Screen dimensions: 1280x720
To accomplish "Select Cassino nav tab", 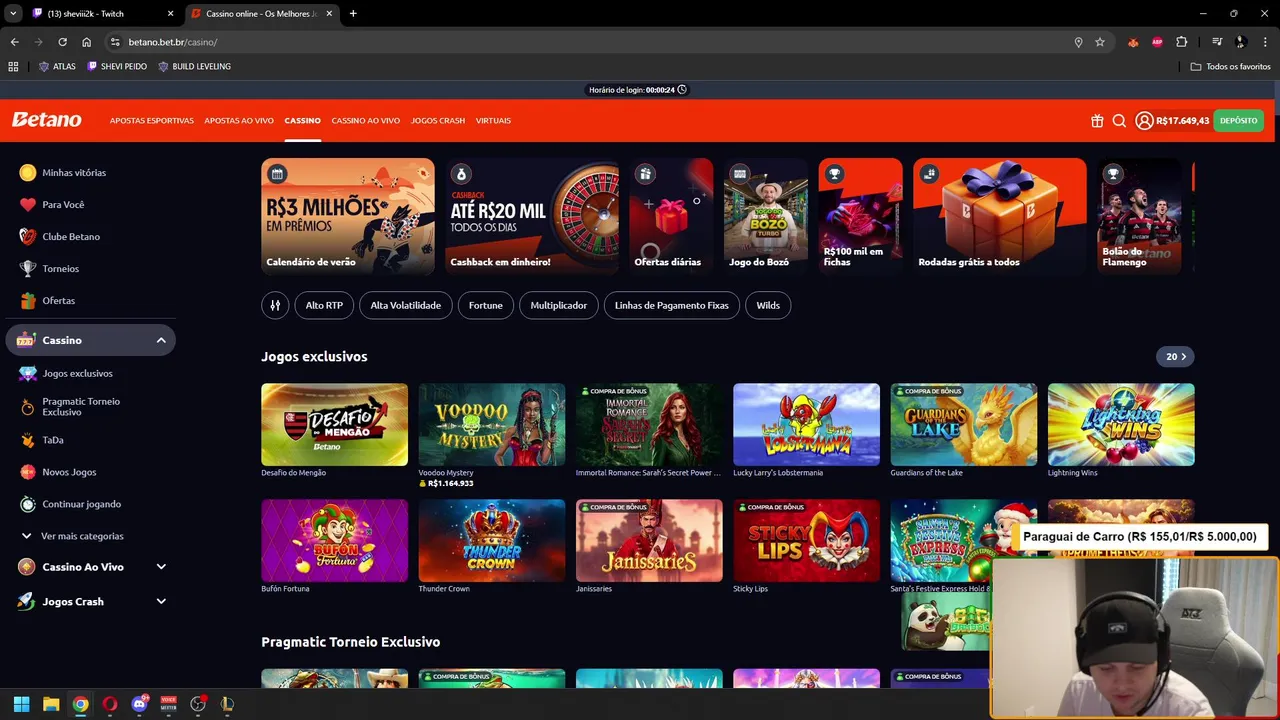I will [x=302, y=121].
